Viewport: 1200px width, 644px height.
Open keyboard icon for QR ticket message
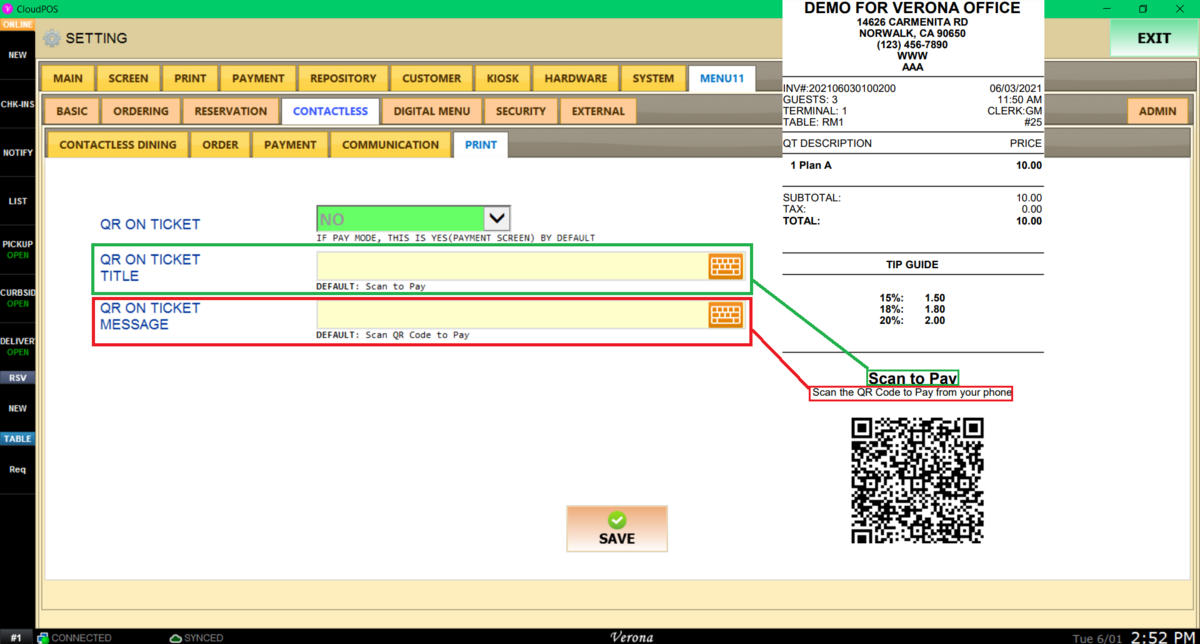point(726,314)
